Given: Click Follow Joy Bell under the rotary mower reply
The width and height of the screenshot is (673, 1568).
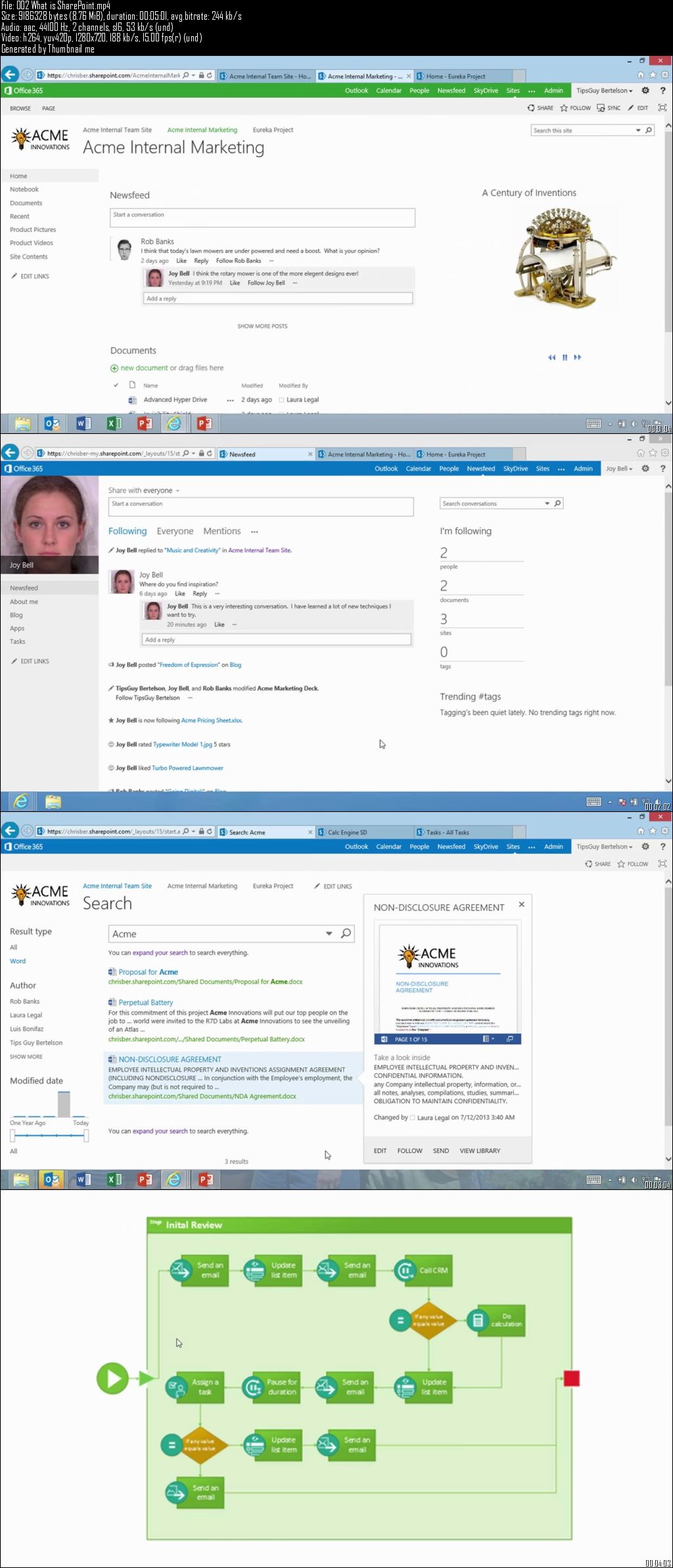Looking at the screenshot, I should [266, 283].
